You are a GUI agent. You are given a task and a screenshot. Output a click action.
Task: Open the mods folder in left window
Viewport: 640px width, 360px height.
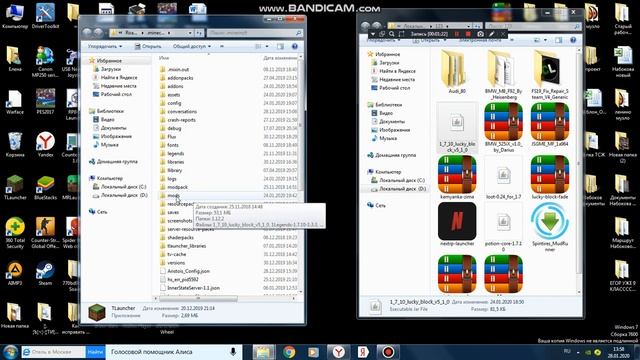(x=173, y=196)
